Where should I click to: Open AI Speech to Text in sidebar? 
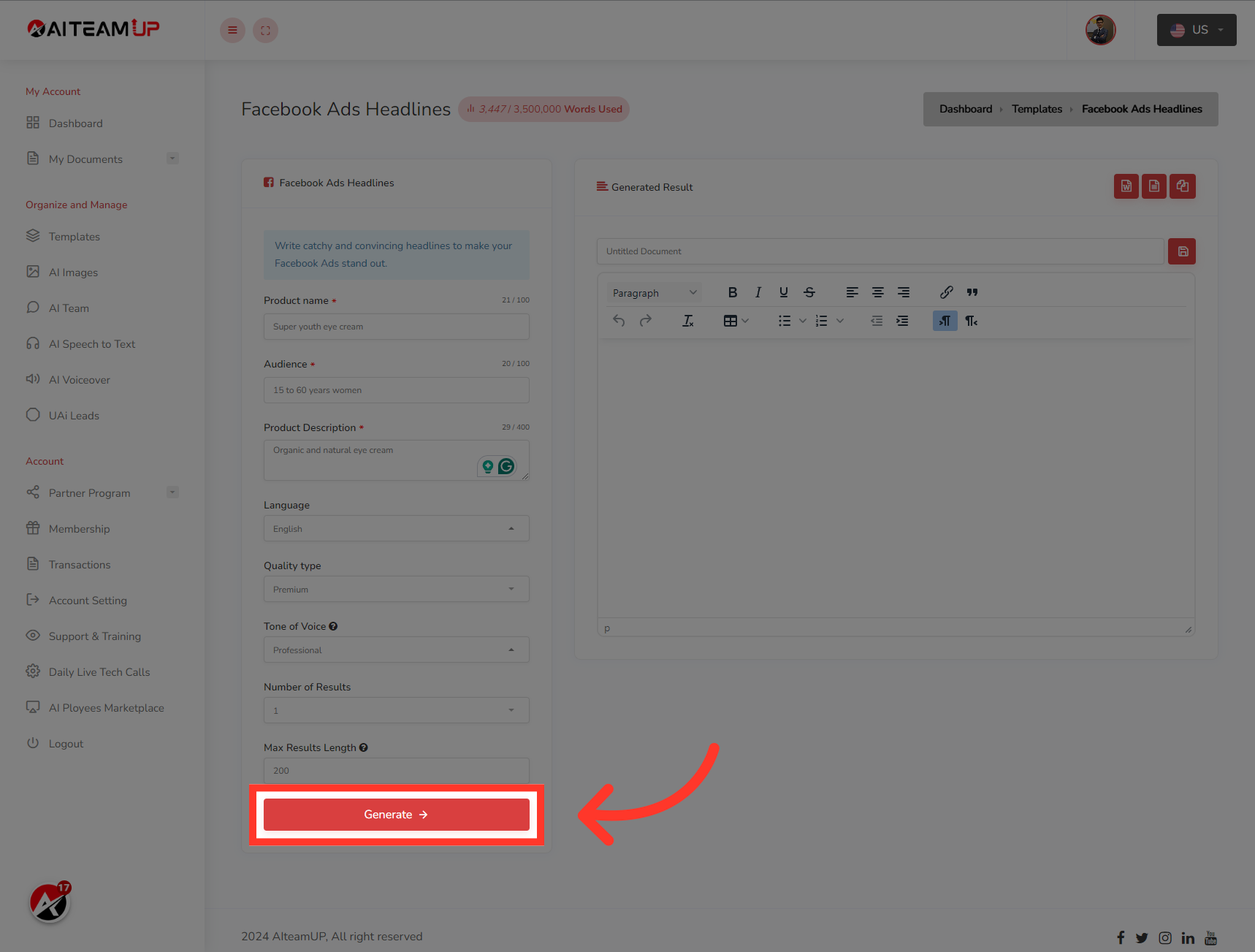[x=91, y=344]
